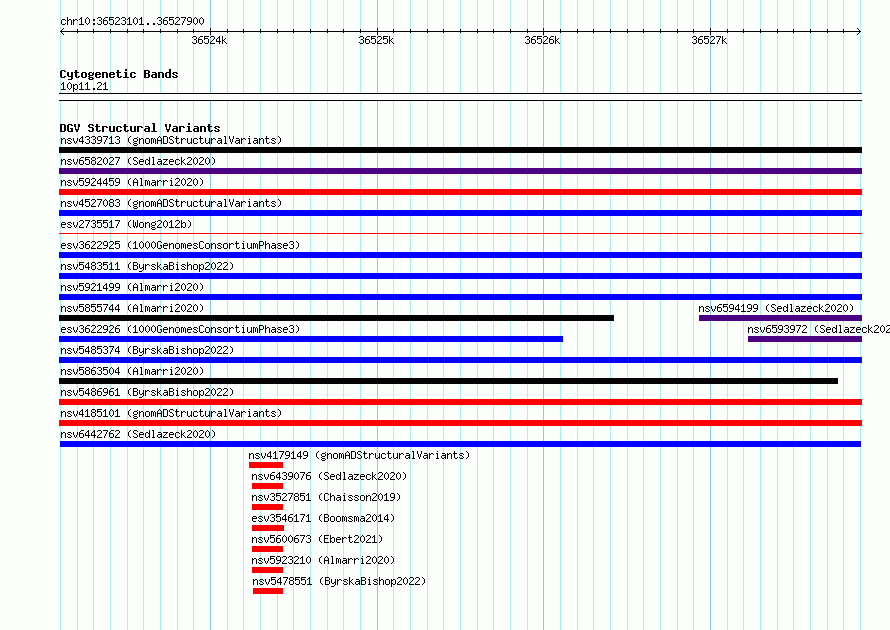Screen dimensions: 890x630
Task: Open nsv6442762 (Sedlazeck2020) label
Action: tap(138, 434)
